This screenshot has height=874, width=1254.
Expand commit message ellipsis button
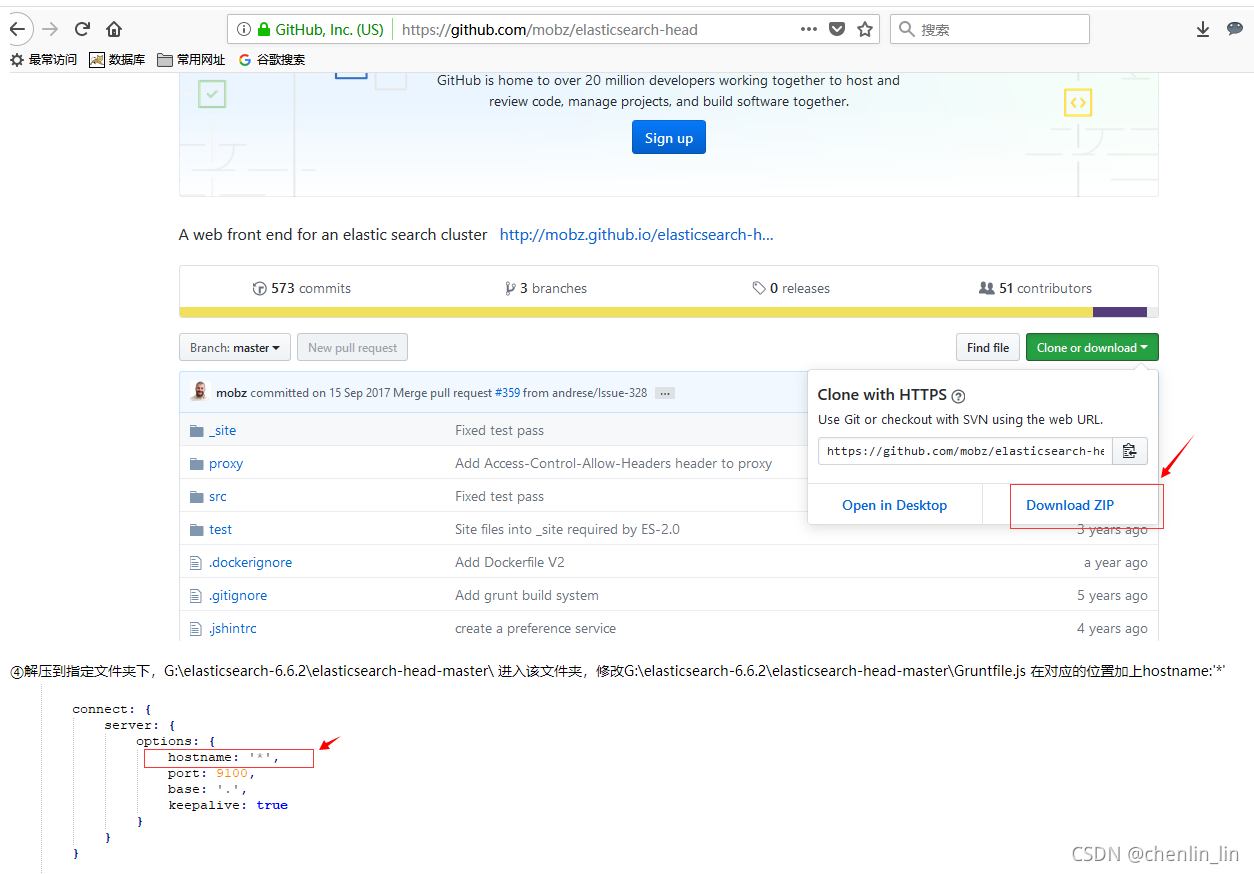(x=665, y=393)
